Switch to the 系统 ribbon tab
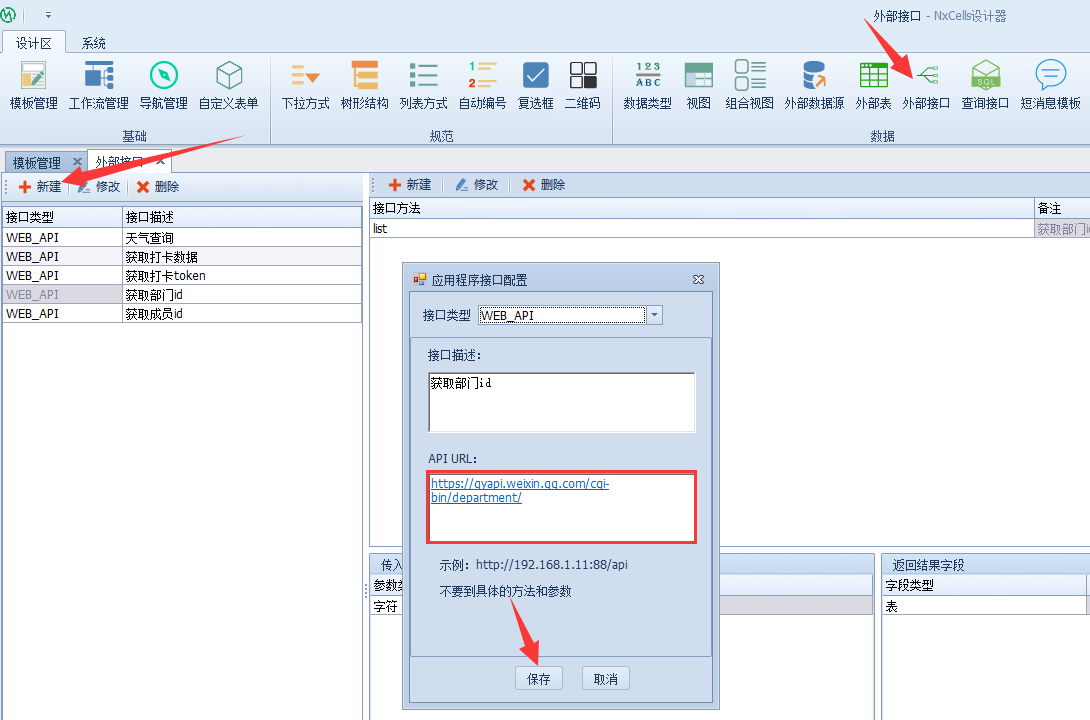 (x=94, y=43)
